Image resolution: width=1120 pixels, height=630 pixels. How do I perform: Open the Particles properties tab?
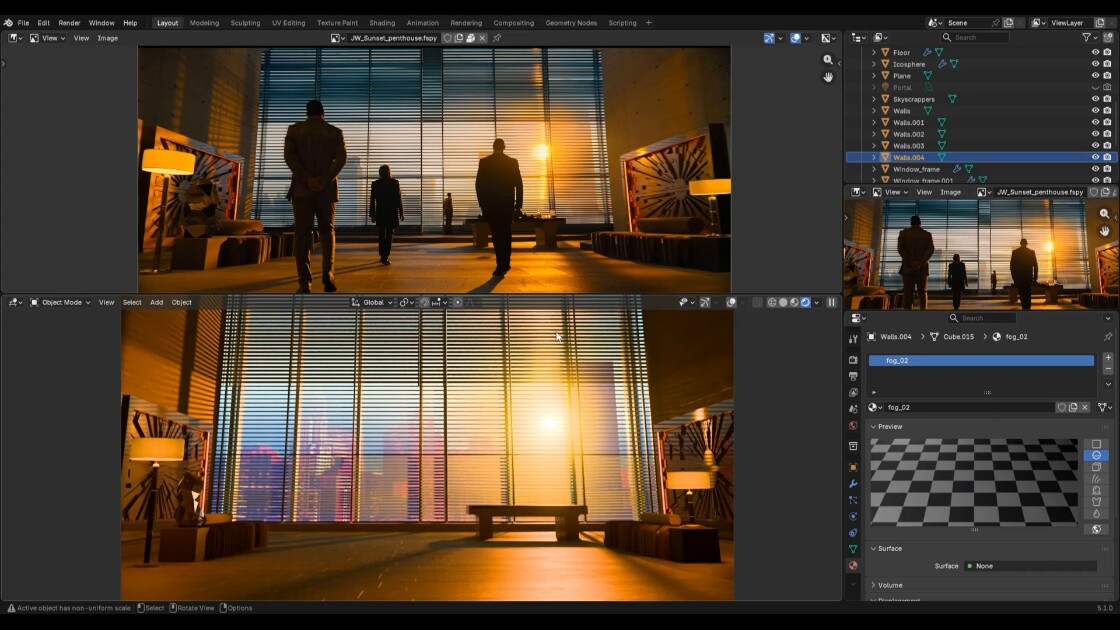(x=853, y=500)
